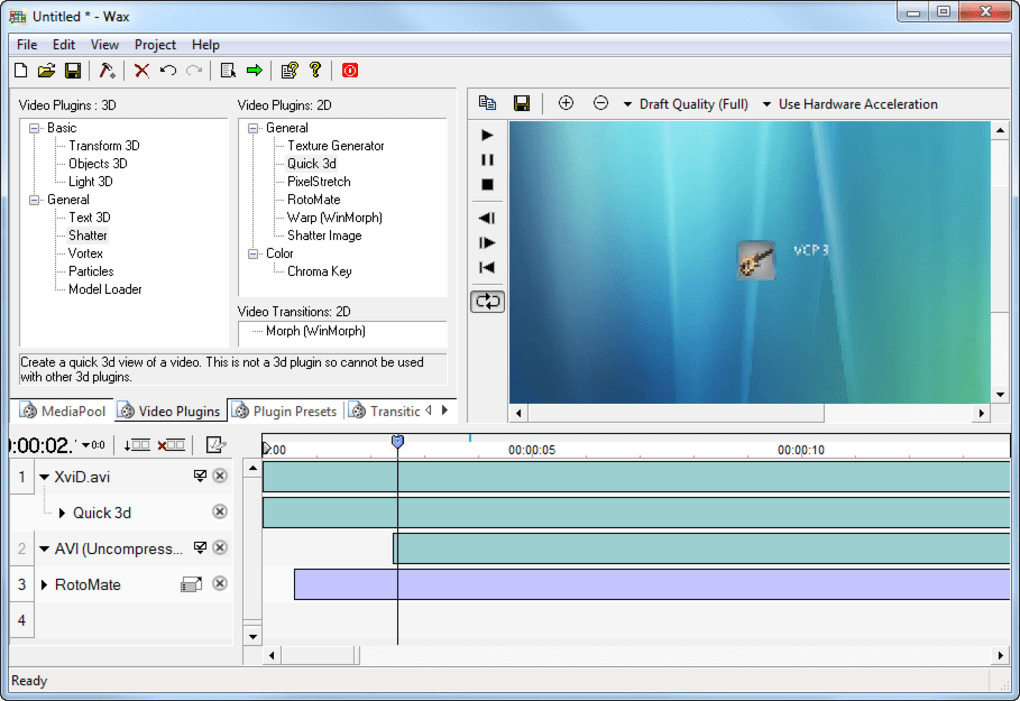This screenshot has width=1020, height=701.
Task: Expand the Quick 3d effect in timeline
Action: click(x=62, y=513)
